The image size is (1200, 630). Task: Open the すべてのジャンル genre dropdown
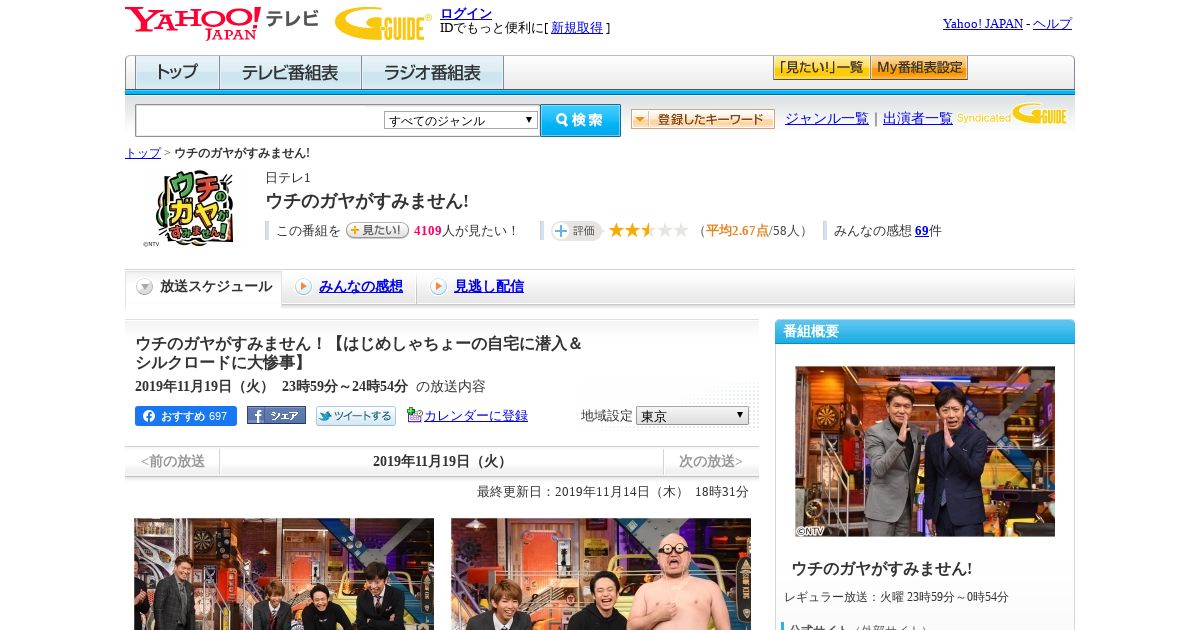(x=461, y=120)
